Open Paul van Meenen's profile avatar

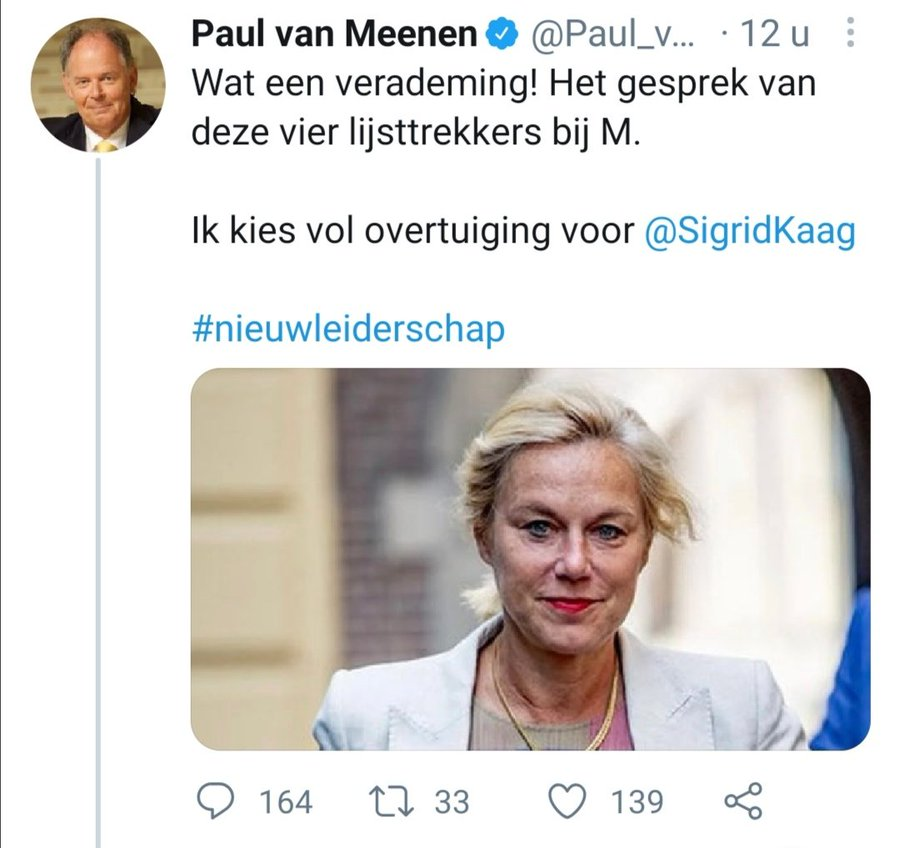click(x=98, y=85)
